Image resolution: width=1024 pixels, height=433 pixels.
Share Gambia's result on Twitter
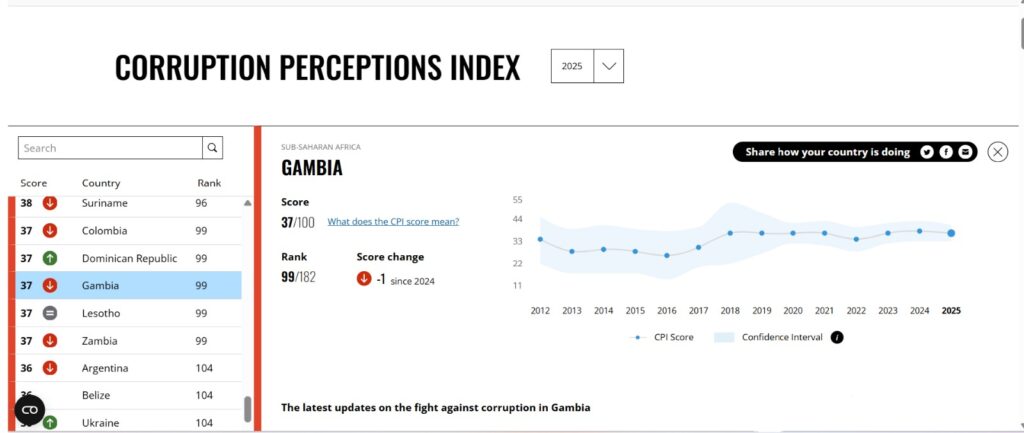927,152
